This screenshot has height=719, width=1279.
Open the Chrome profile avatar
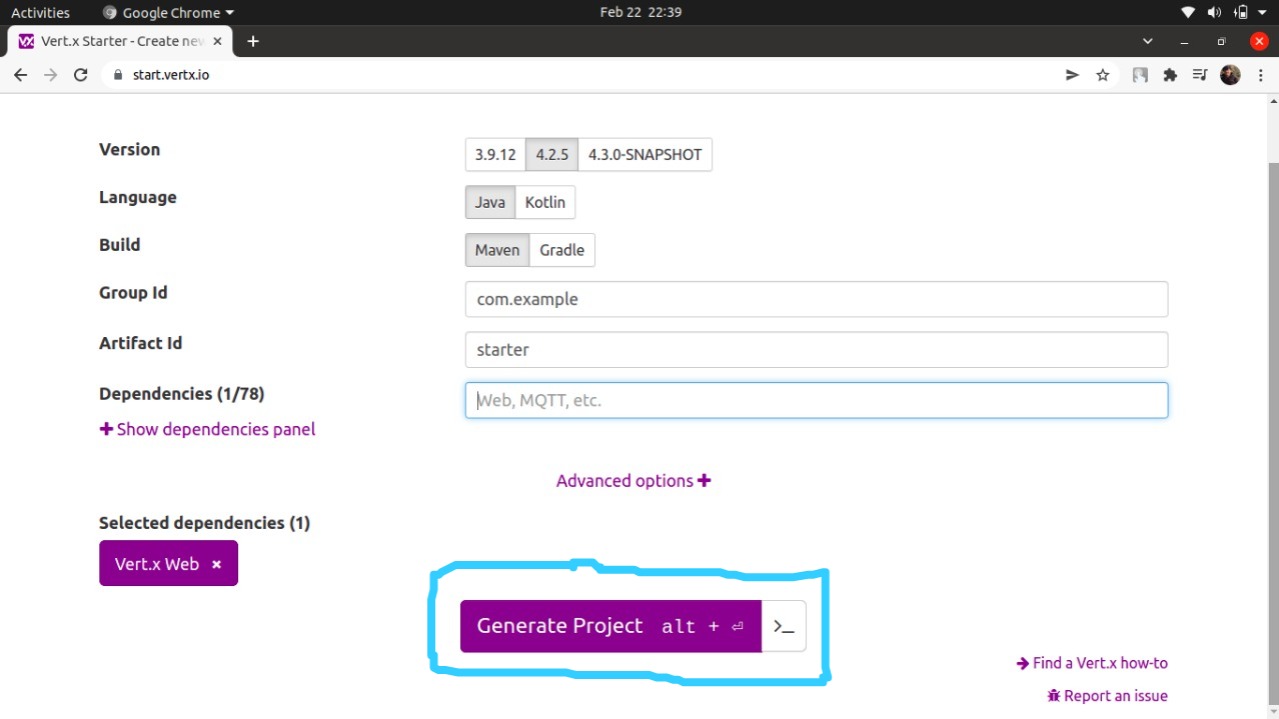point(1230,75)
